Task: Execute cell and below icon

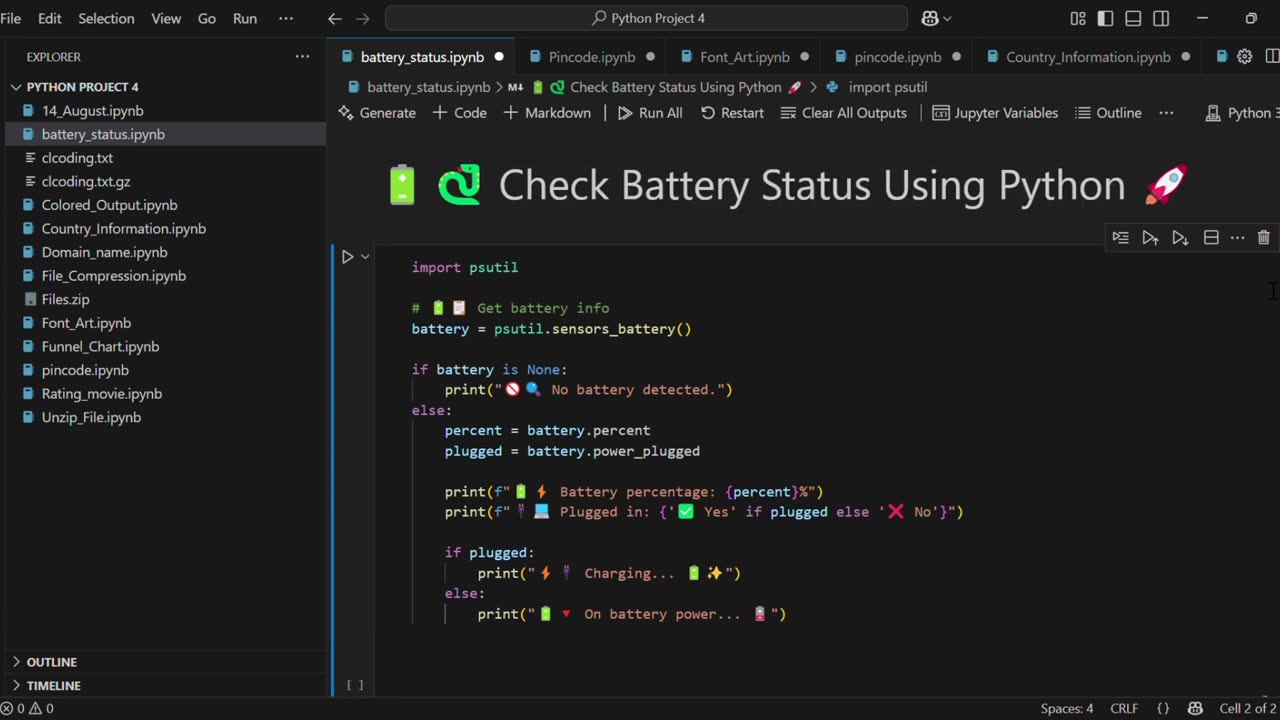Action: click(1180, 238)
